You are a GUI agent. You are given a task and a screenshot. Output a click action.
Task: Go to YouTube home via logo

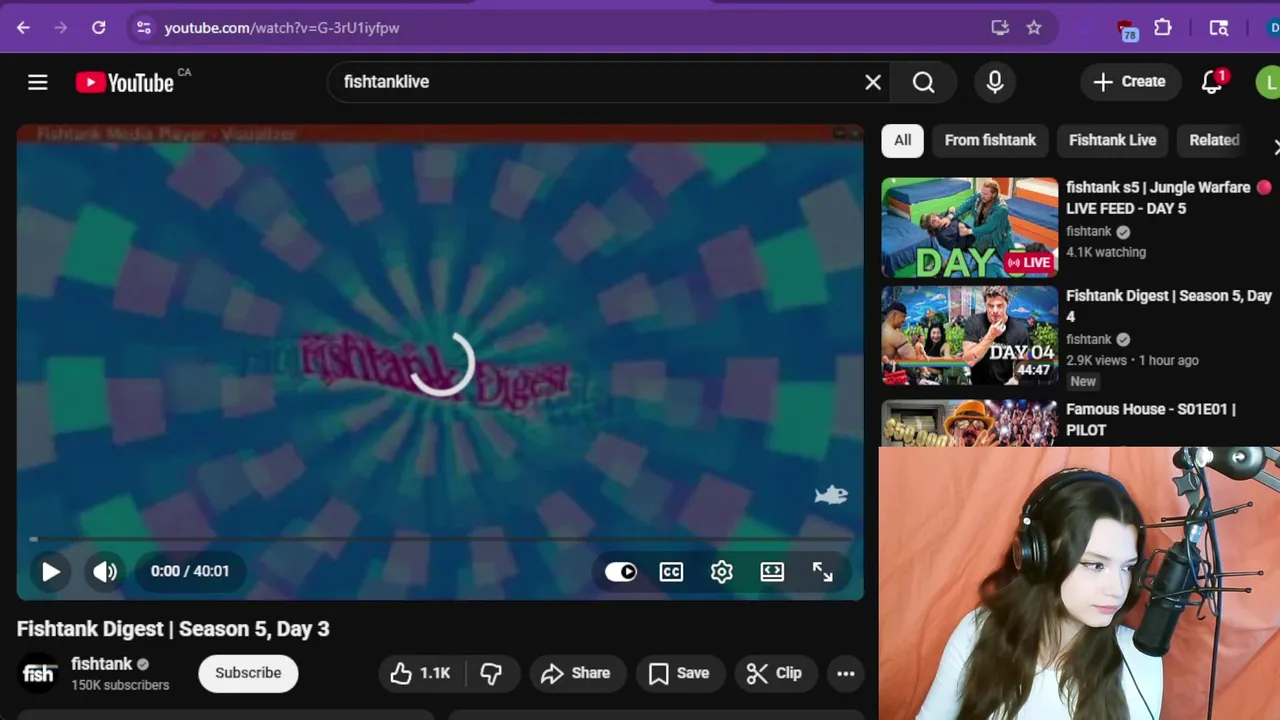click(x=125, y=82)
